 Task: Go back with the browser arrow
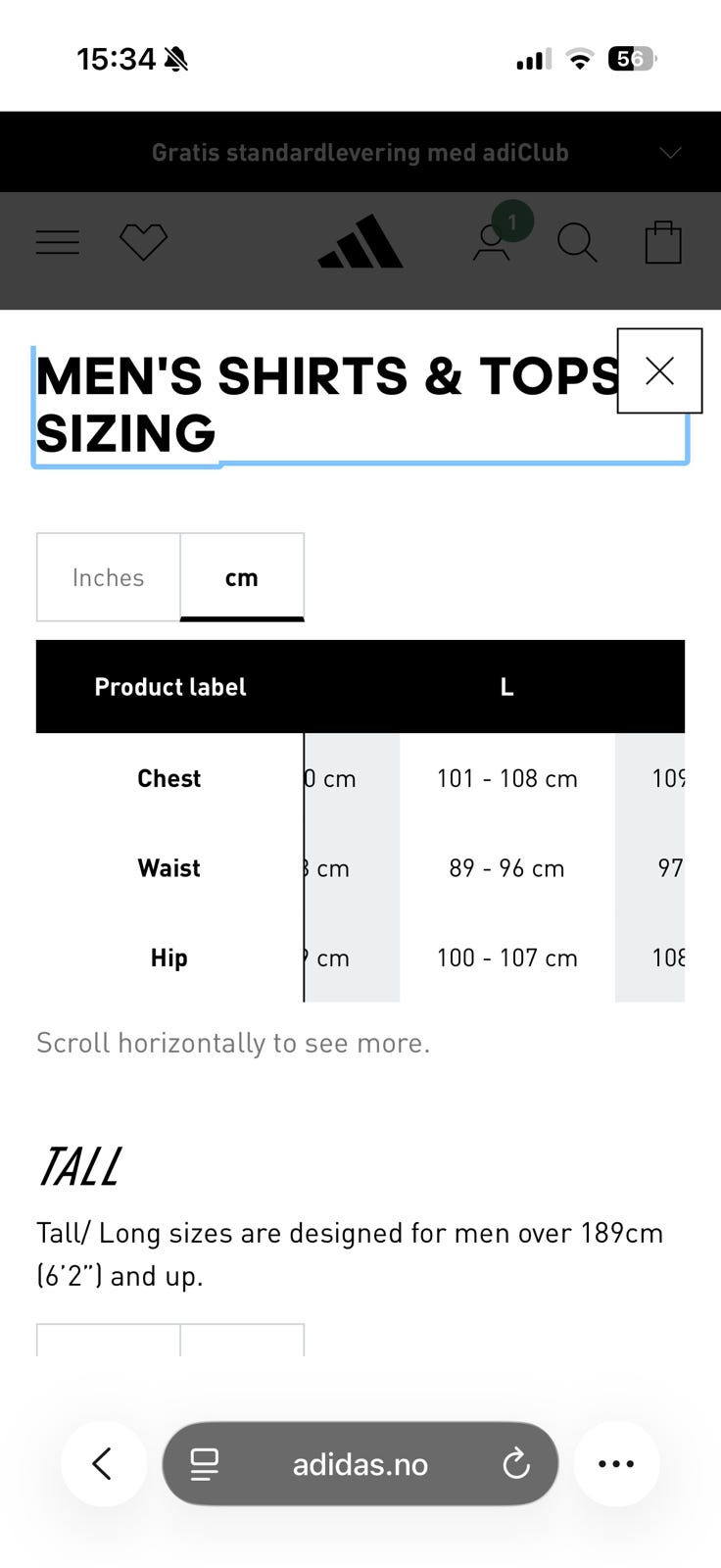[104, 1463]
